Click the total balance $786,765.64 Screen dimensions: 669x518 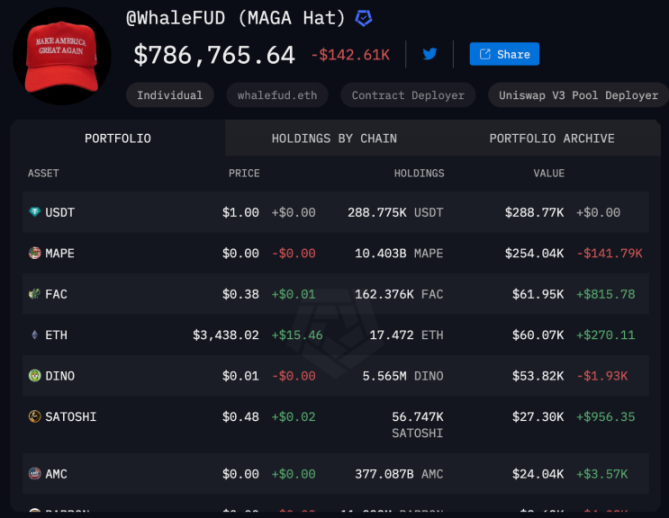214,55
